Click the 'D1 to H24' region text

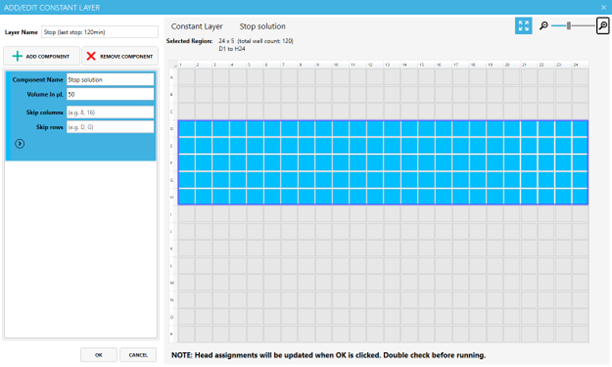click(232, 49)
